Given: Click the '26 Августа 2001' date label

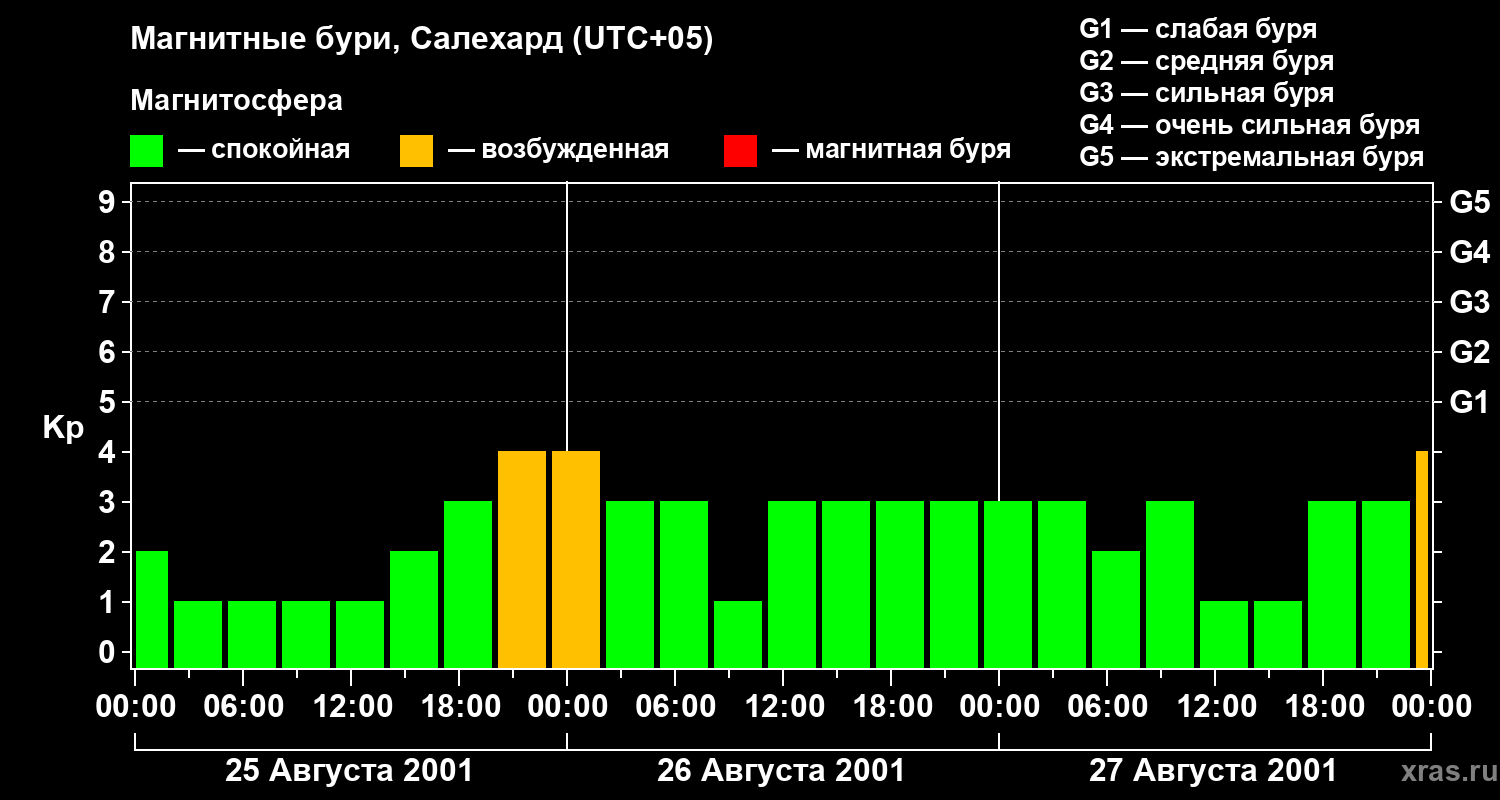Looking at the screenshot, I should click(781, 771).
